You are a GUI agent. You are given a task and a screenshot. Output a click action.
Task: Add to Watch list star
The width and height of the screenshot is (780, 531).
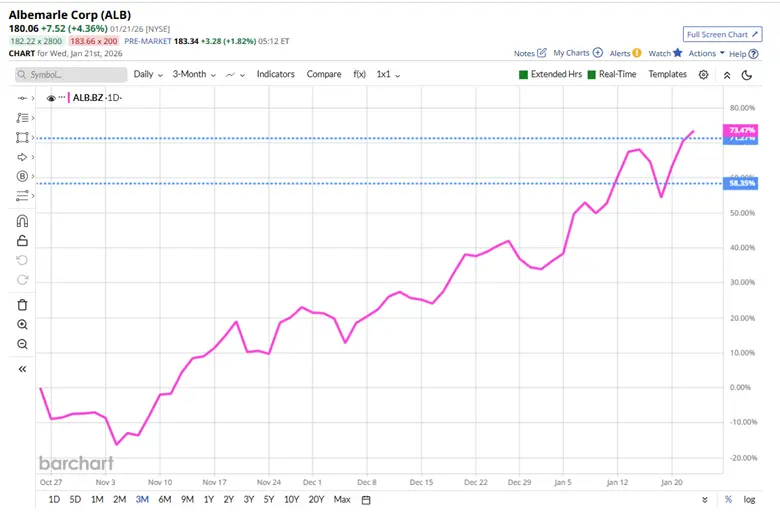[x=678, y=53]
